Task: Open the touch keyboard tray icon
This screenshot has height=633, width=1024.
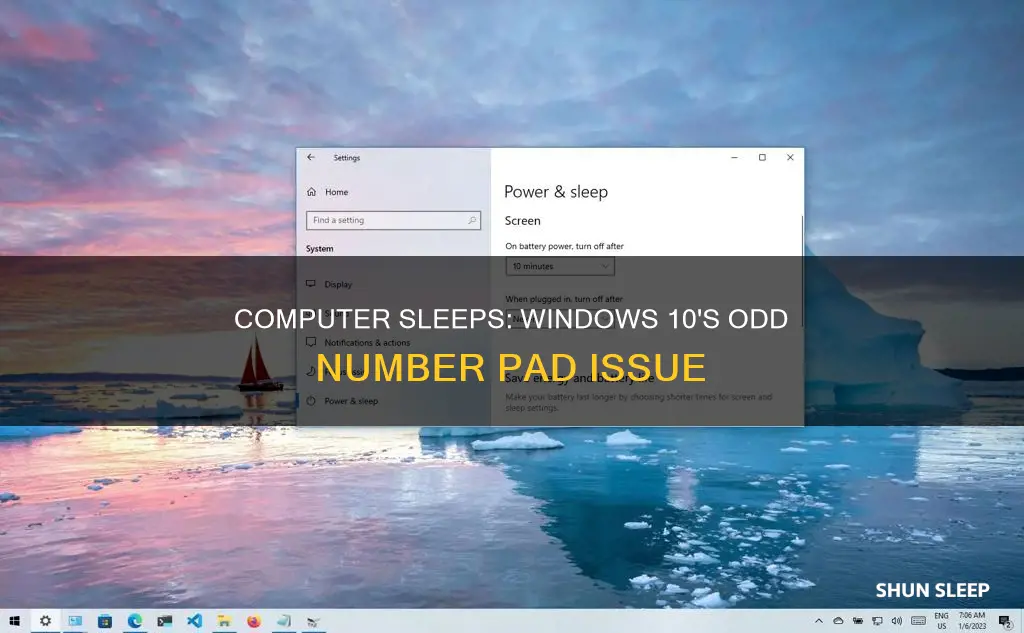Action: click(918, 621)
